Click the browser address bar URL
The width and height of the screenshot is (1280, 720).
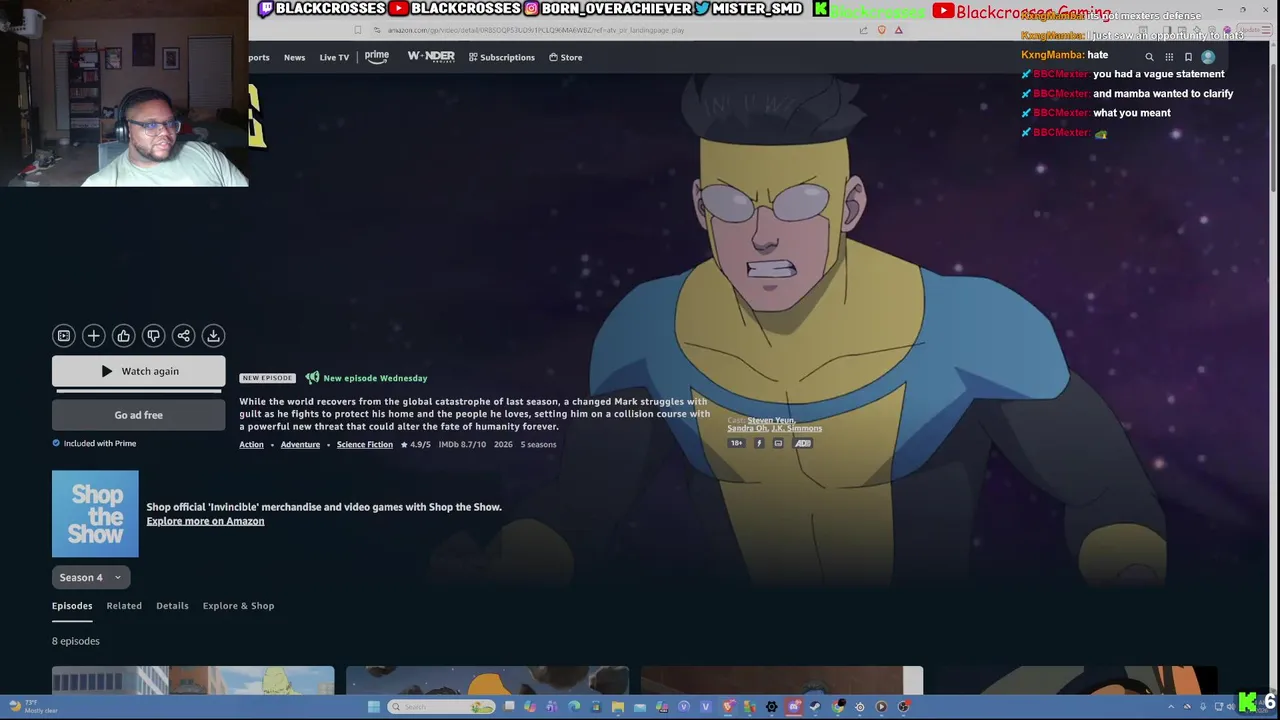coord(536,30)
